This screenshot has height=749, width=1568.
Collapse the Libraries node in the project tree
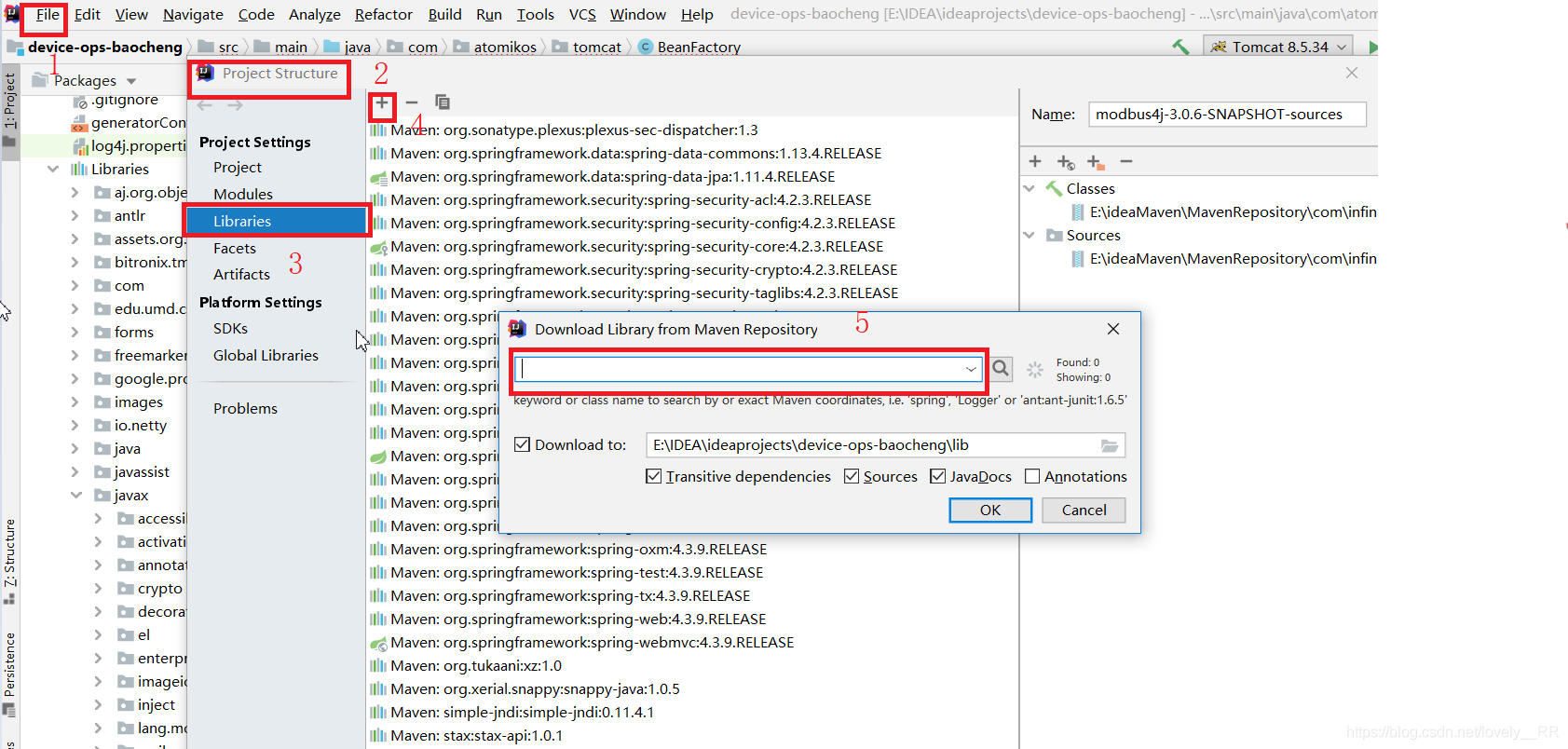[53, 169]
